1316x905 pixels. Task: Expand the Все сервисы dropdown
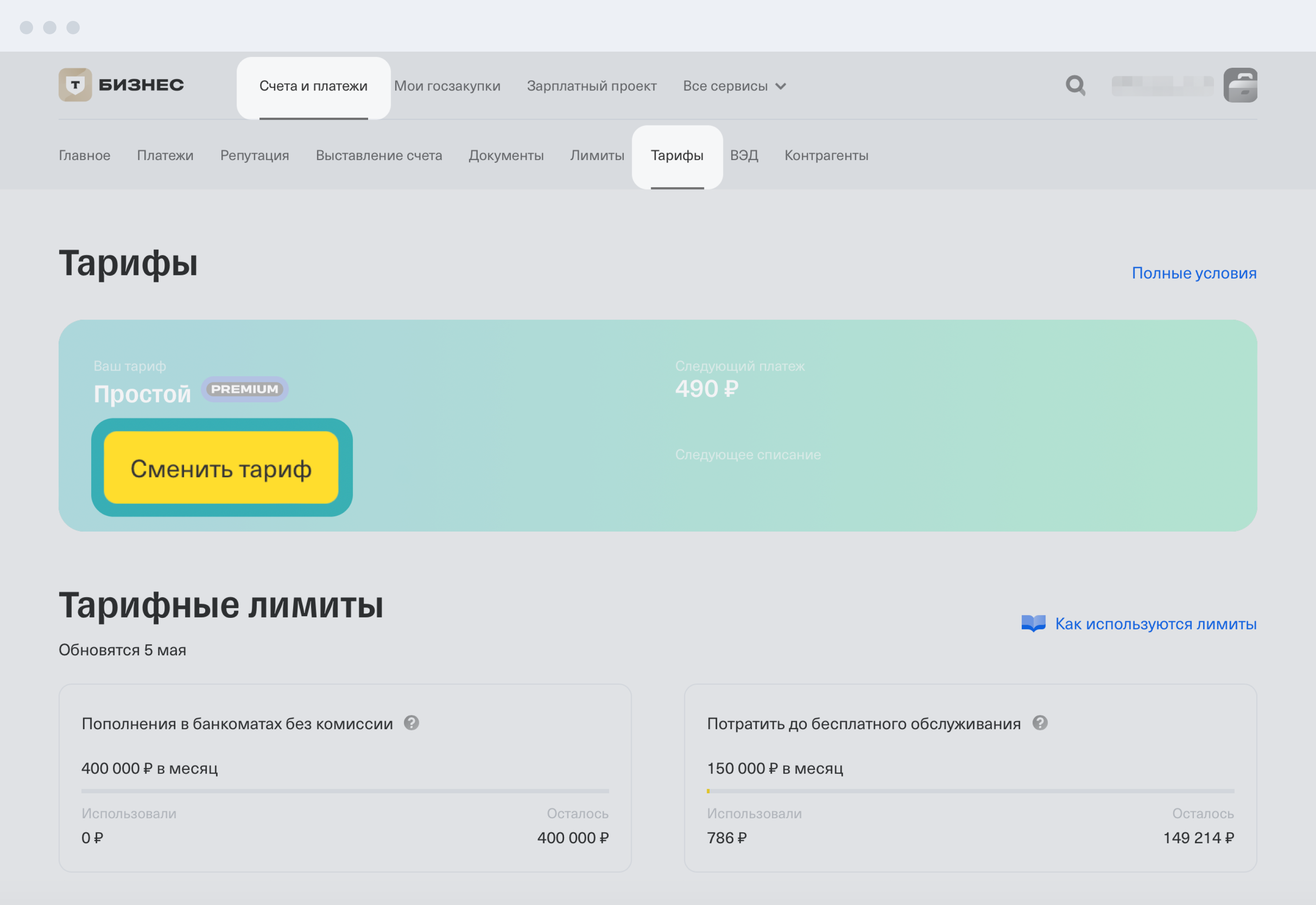[x=735, y=86]
